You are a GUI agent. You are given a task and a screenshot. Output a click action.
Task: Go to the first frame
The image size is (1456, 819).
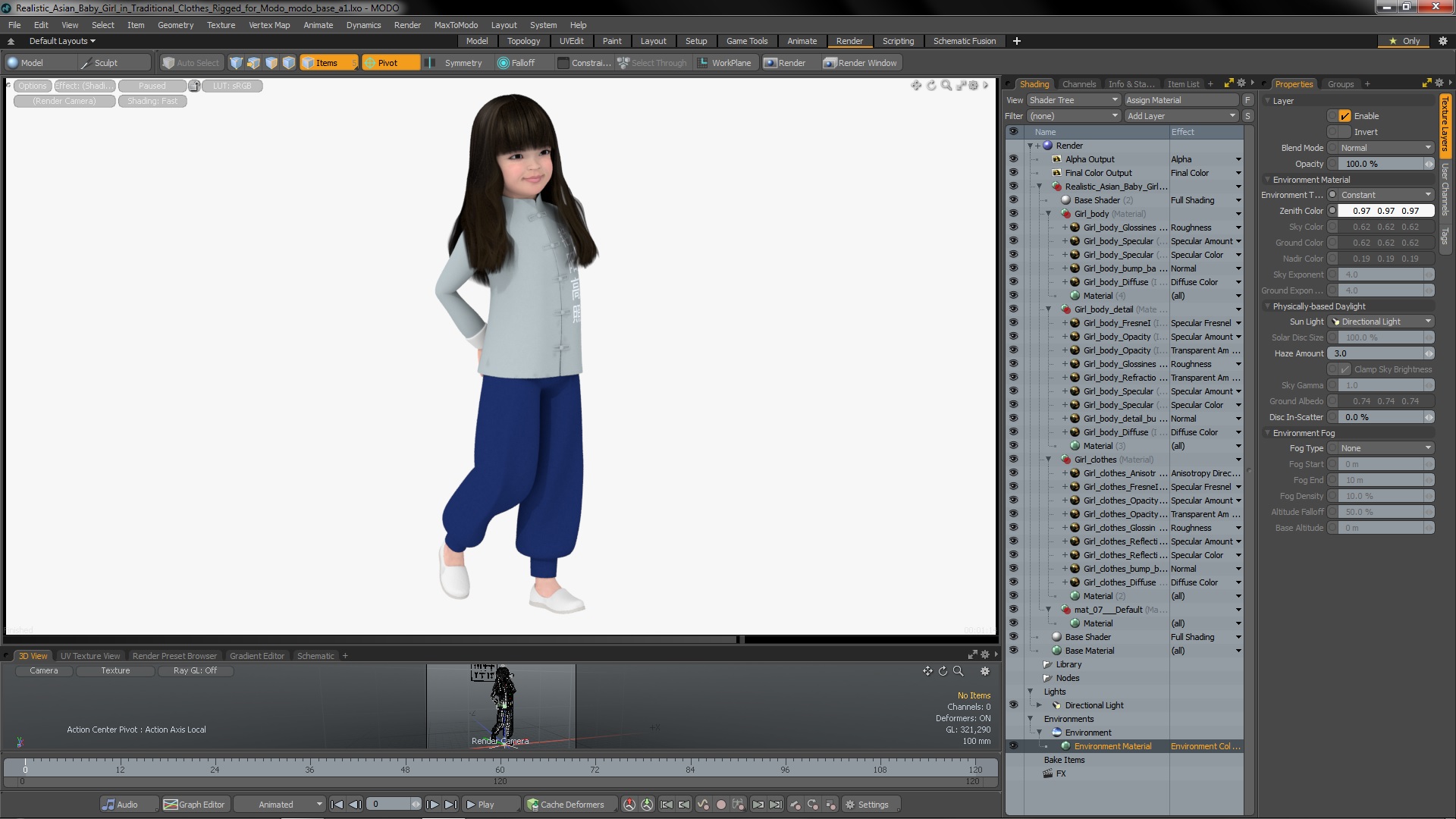(337, 805)
